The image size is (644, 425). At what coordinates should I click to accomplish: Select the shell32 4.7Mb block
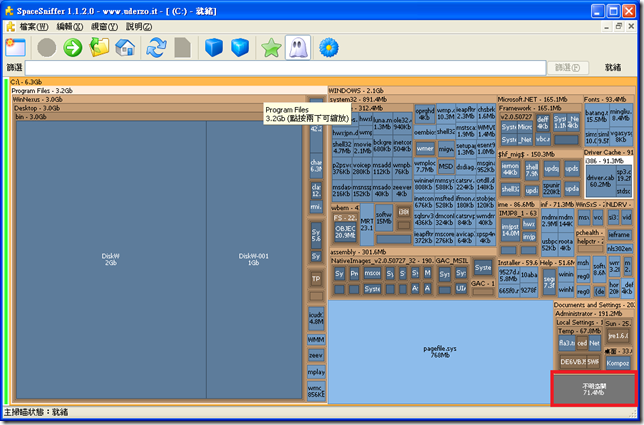(x=342, y=147)
